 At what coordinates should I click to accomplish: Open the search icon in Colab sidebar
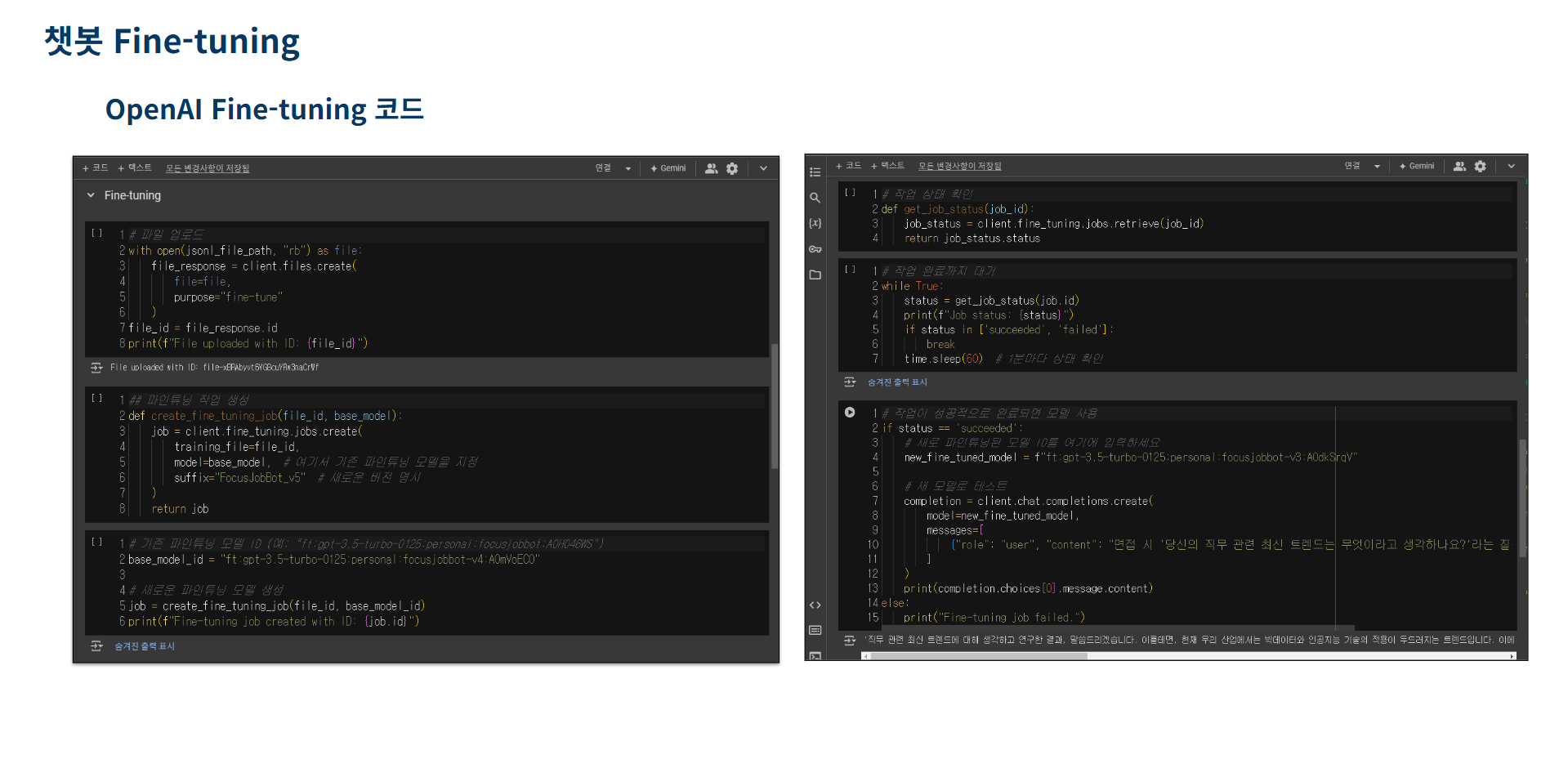[x=815, y=198]
